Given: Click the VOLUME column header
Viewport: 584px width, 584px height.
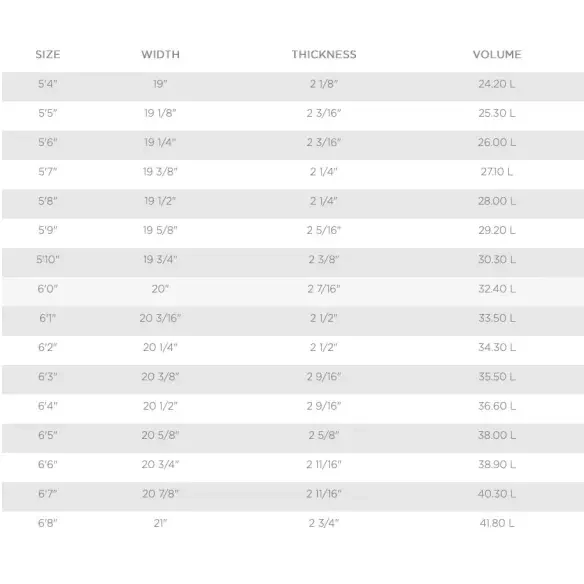Looking at the screenshot, I should click(497, 54).
